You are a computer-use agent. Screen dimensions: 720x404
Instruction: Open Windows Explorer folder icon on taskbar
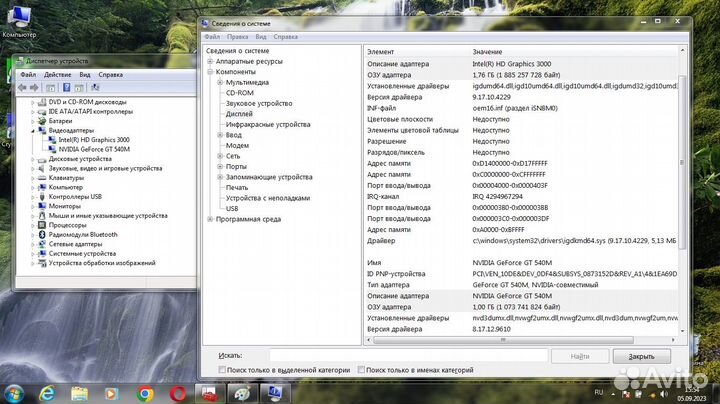click(x=79, y=394)
